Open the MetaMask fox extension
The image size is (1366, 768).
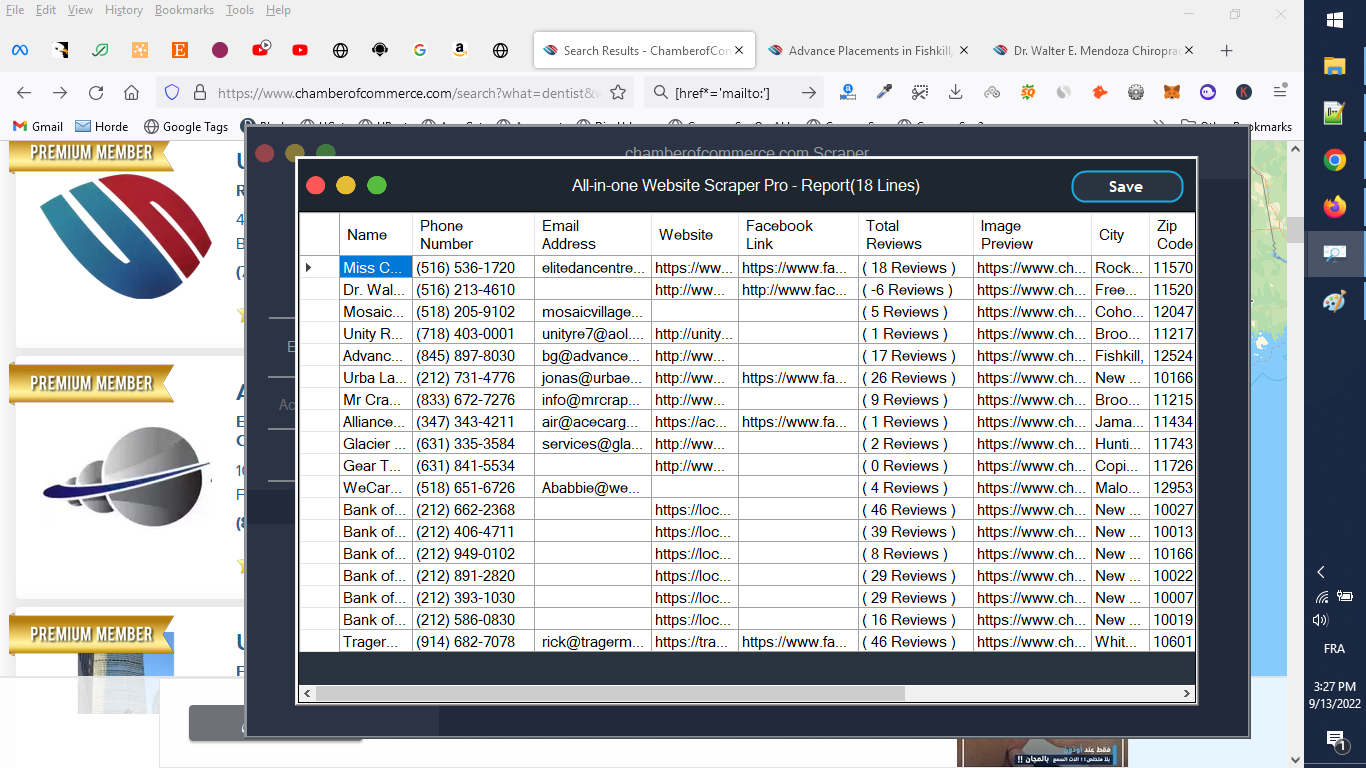point(1172,92)
